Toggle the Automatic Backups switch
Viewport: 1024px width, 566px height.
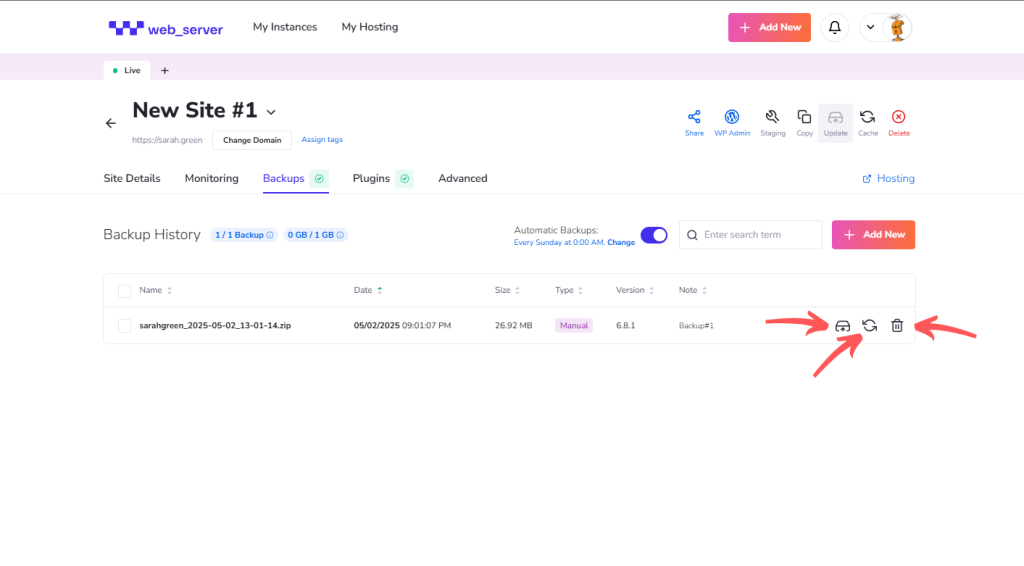[654, 235]
